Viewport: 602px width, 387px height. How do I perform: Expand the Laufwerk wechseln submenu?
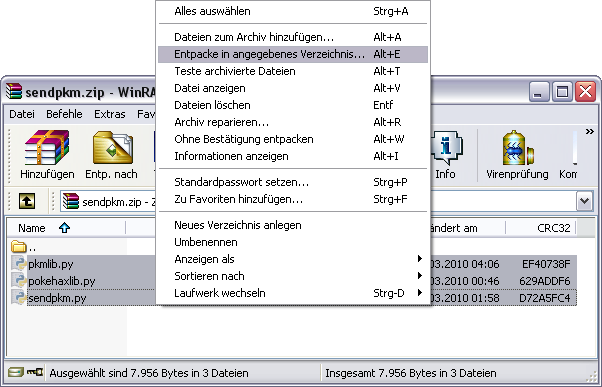420,293
